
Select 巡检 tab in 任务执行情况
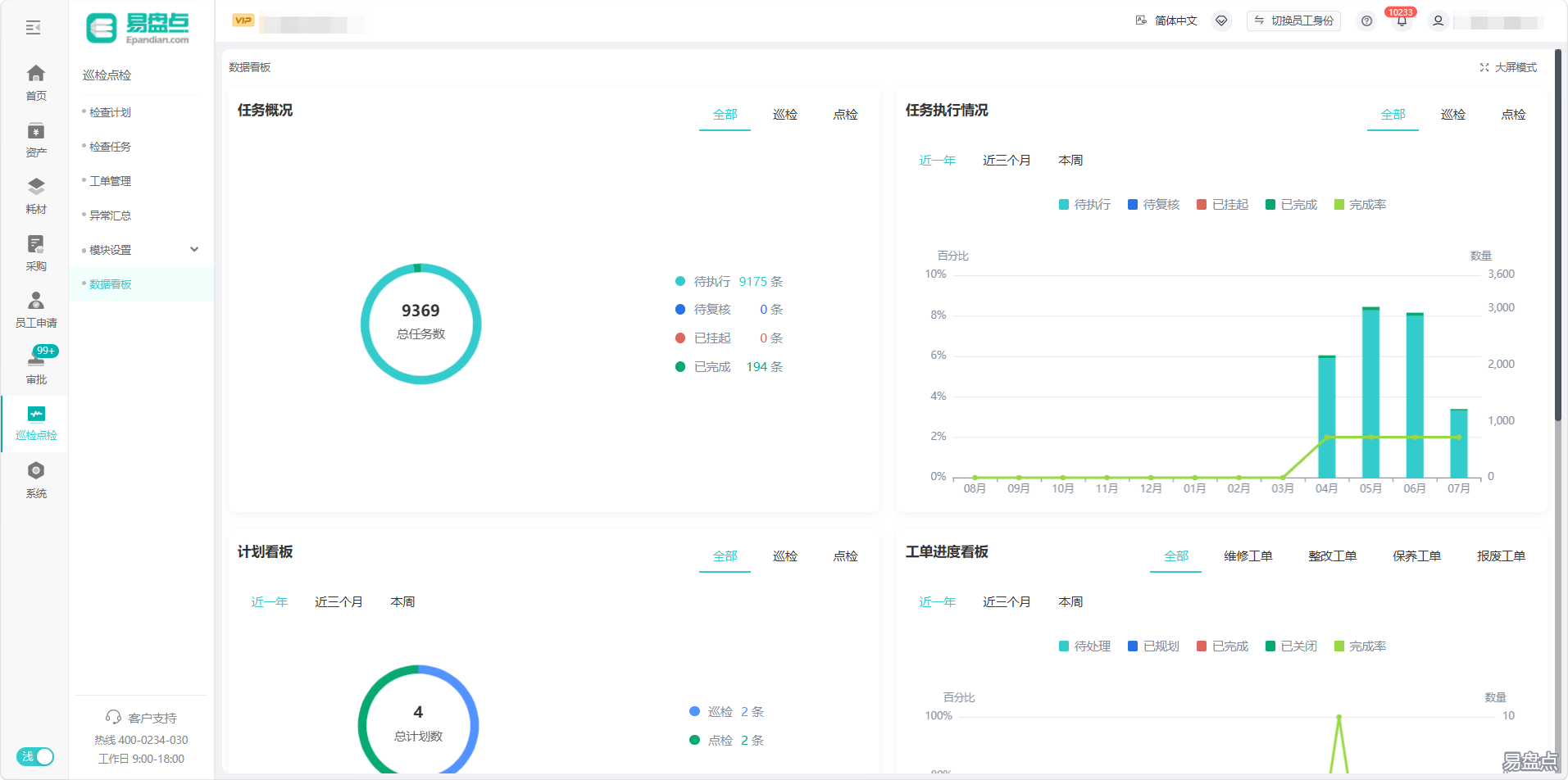point(1453,115)
